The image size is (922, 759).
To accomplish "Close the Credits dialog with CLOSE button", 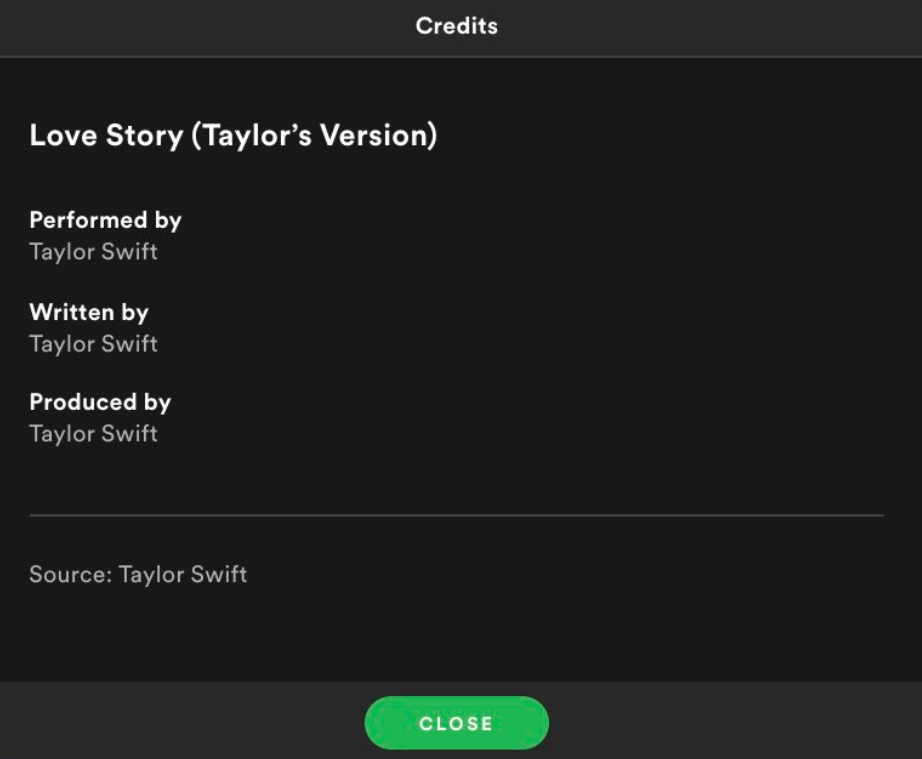I will pyautogui.click(x=456, y=723).
